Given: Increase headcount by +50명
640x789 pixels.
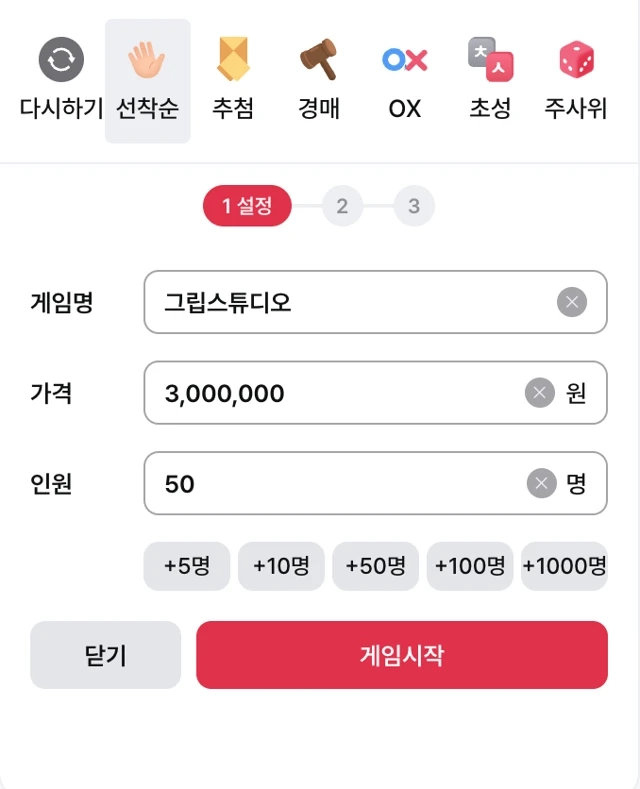Looking at the screenshot, I should pos(375,566).
